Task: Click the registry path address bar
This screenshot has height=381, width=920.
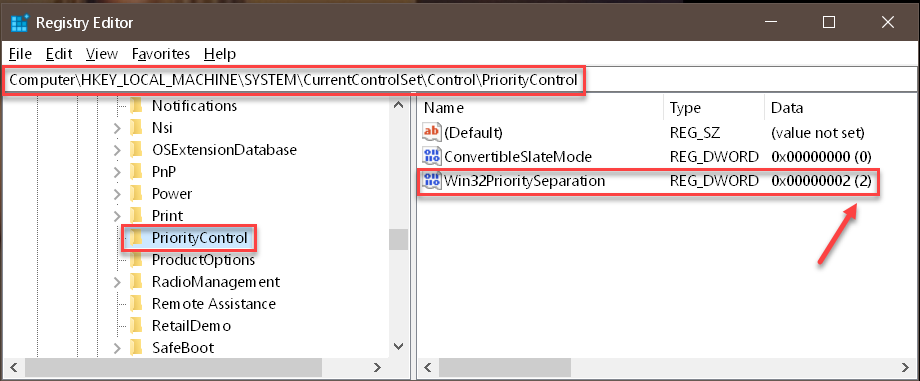Action: point(460,80)
